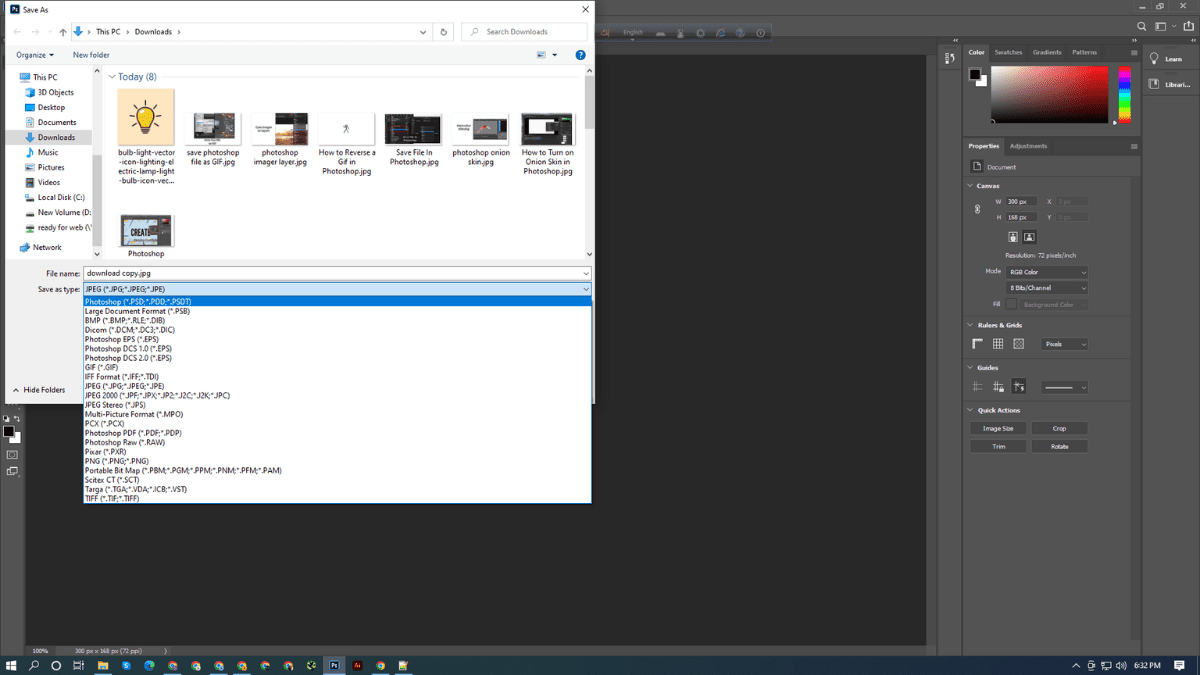Choose Targa (*.TGA;*.VDA;*.ICB;*.VST) format
The width and height of the screenshot is (1200, 675).
[x=337, y=489]
